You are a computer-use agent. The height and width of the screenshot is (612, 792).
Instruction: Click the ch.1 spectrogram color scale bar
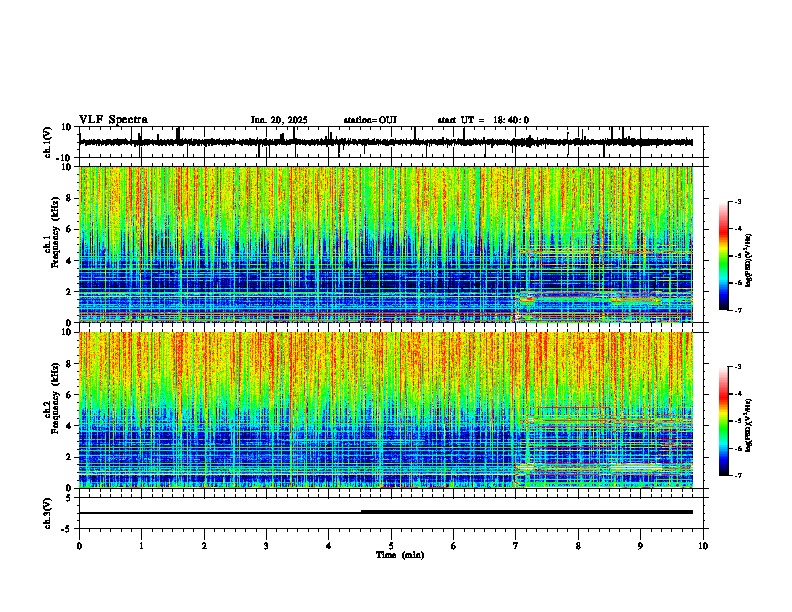point(723,256)
